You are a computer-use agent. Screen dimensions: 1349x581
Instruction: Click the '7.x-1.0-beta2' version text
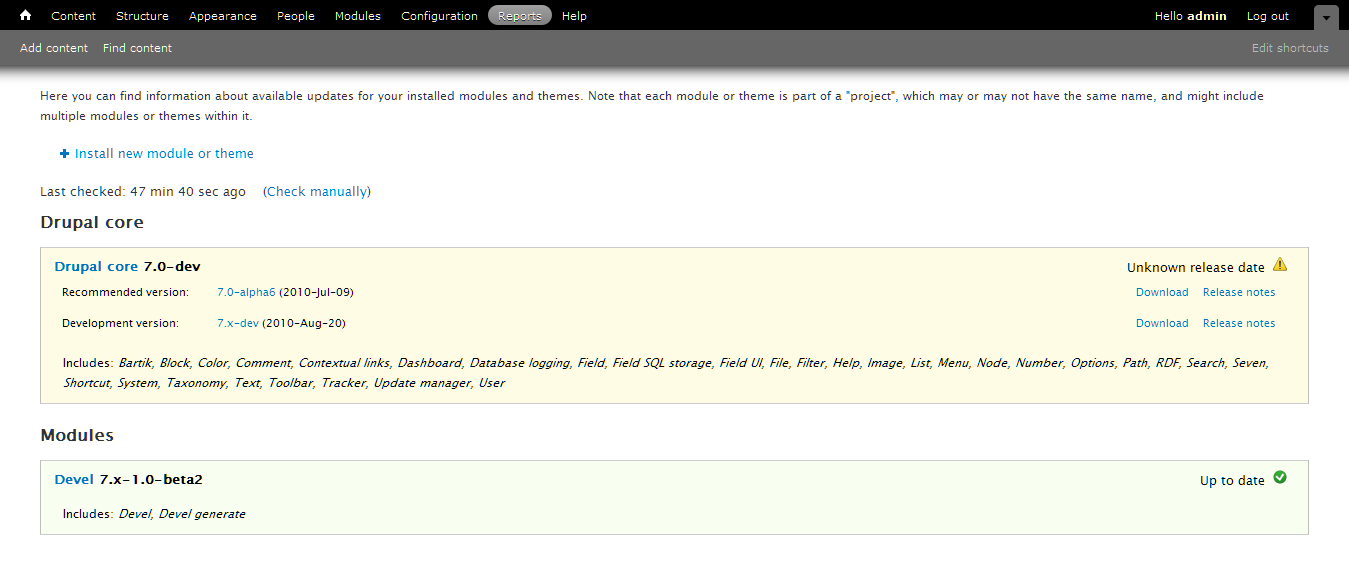click(151, 480)
